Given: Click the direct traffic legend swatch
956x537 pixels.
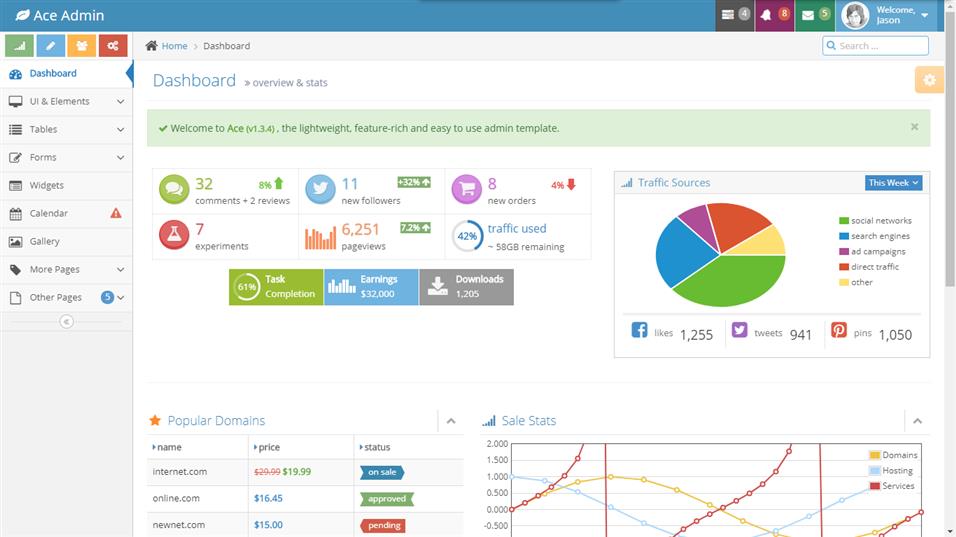Looking at the screenshot, I should tap(844, 266).
